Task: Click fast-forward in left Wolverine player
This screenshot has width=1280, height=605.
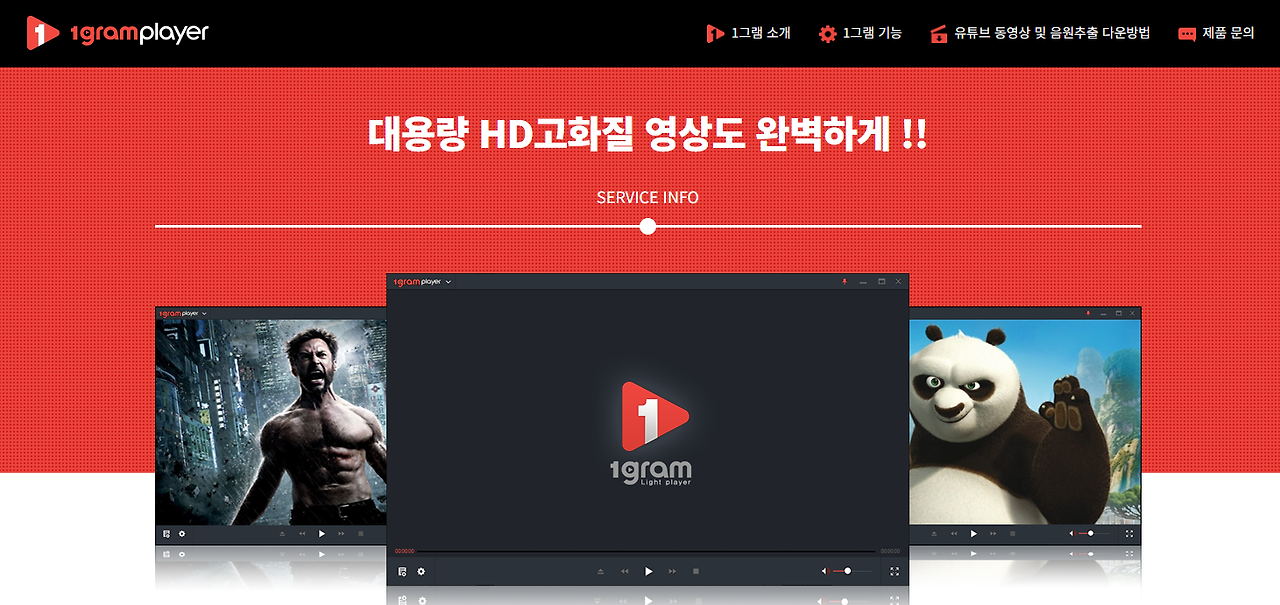Action: pos(341,534)
